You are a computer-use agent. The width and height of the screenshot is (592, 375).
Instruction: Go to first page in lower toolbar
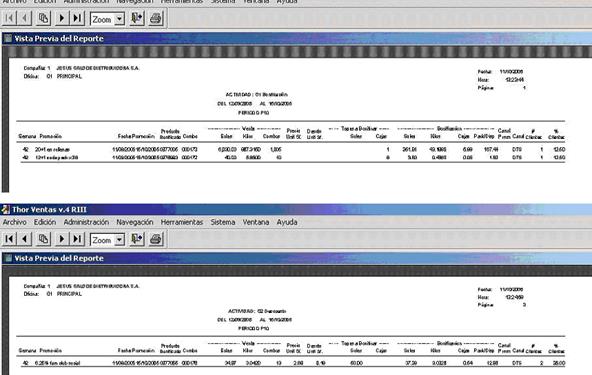pyautogui.click(x=9, y=239)
